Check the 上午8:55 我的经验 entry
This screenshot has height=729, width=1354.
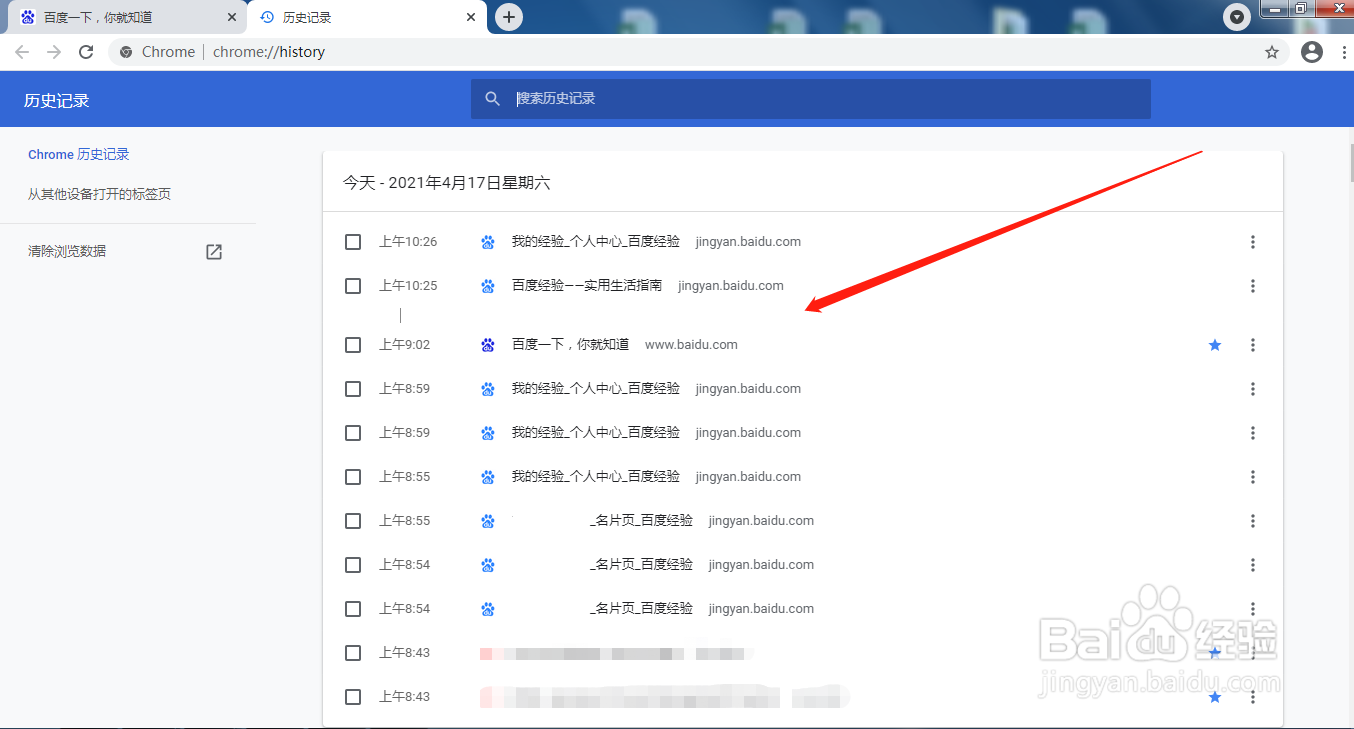coord(353,477)
